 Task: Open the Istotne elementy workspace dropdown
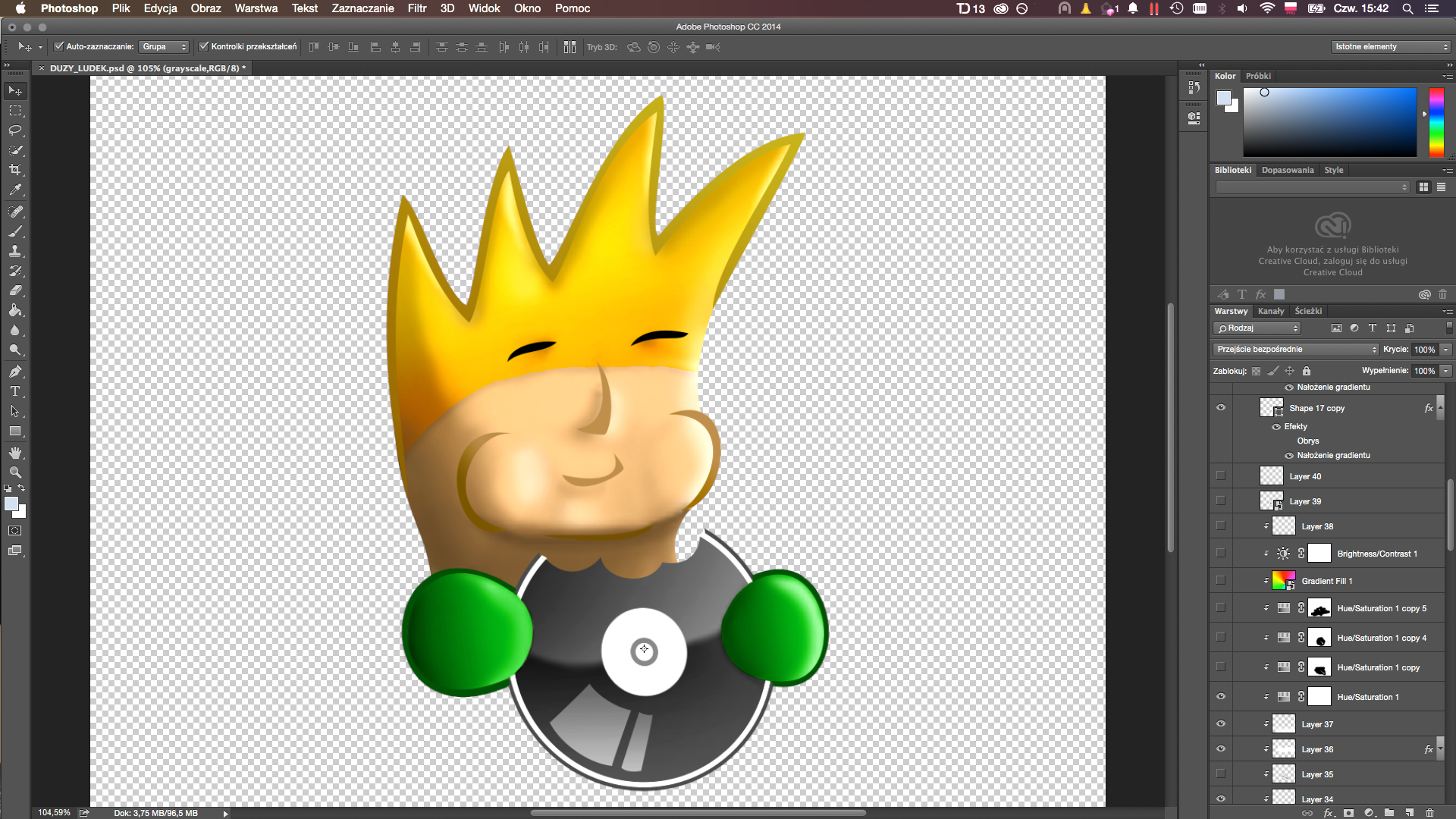(1391, 46)
